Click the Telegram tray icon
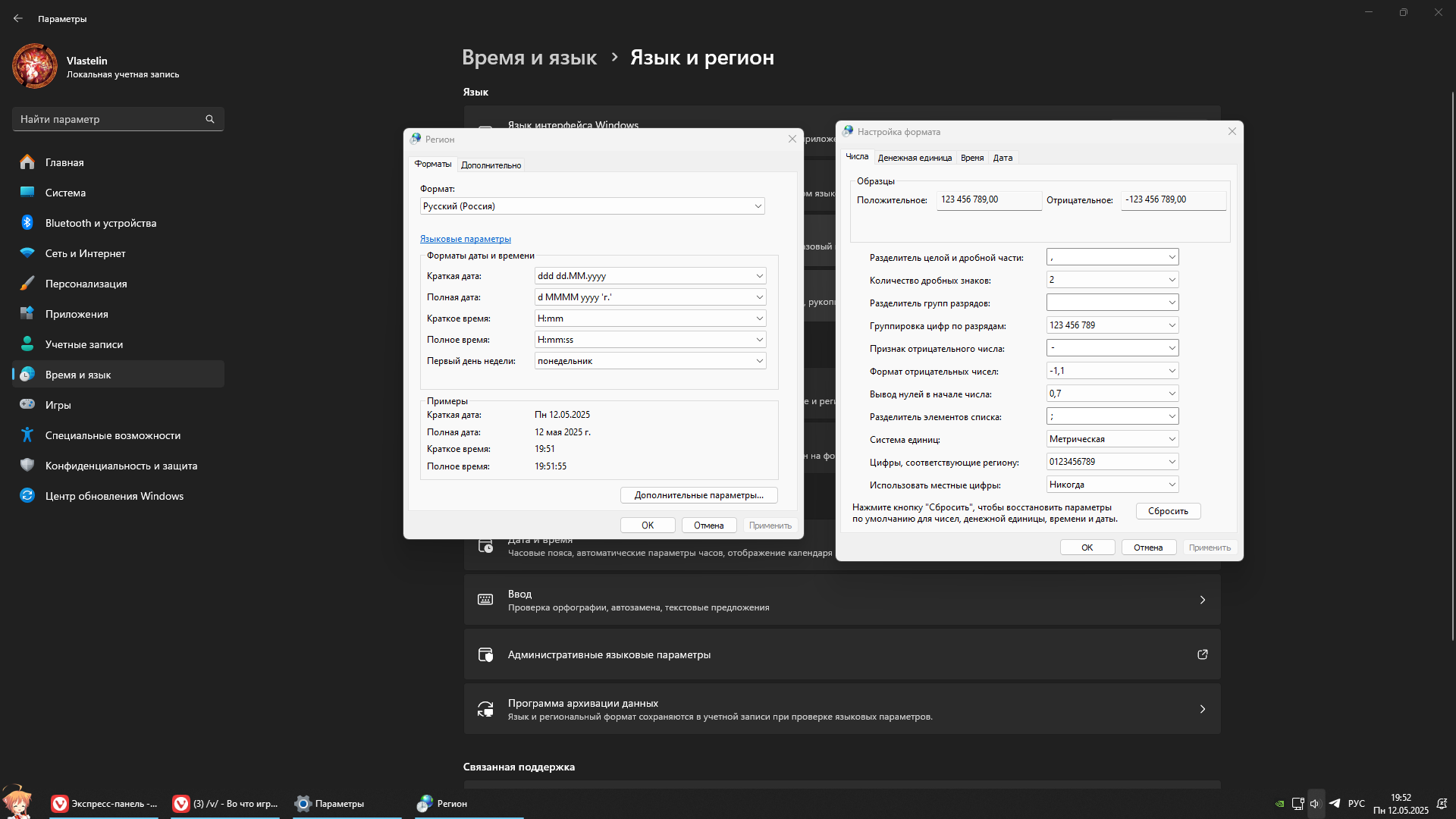 pos(1335,803)
